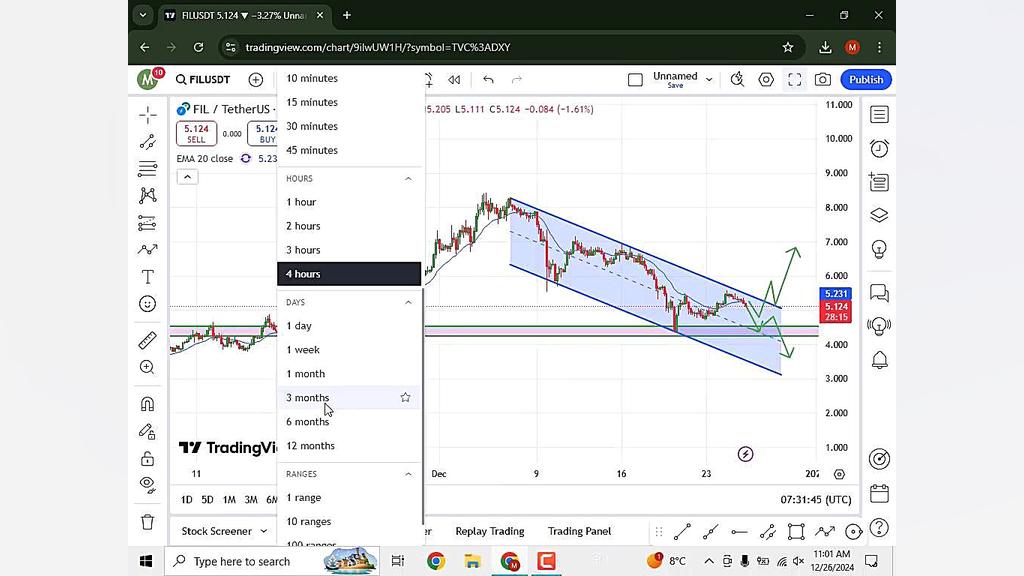Open chart settings hexagon icon
The width and height of the screenshot is (1024, 576).
766,80
